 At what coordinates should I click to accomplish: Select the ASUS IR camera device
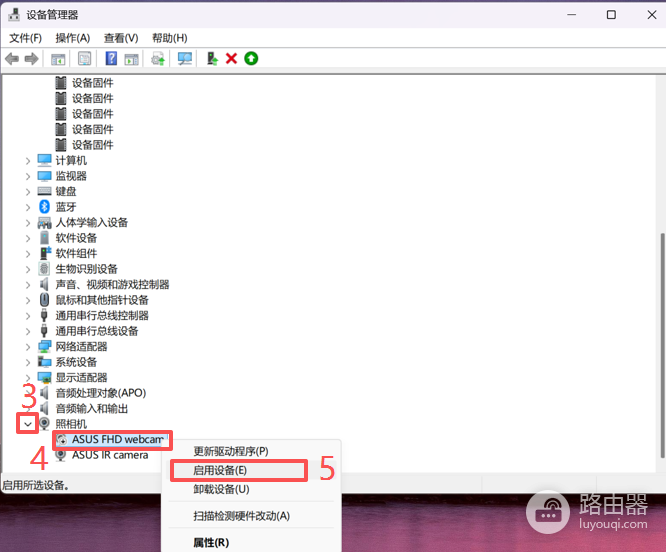coord(110,455)
